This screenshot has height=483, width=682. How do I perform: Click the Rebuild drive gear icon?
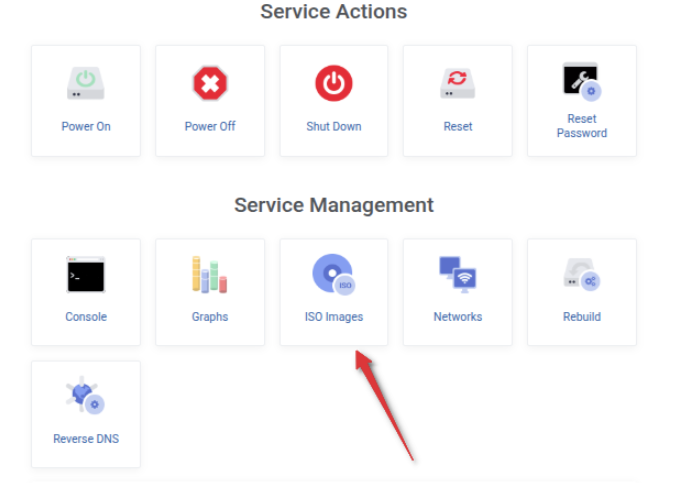[x=582, y=275]
